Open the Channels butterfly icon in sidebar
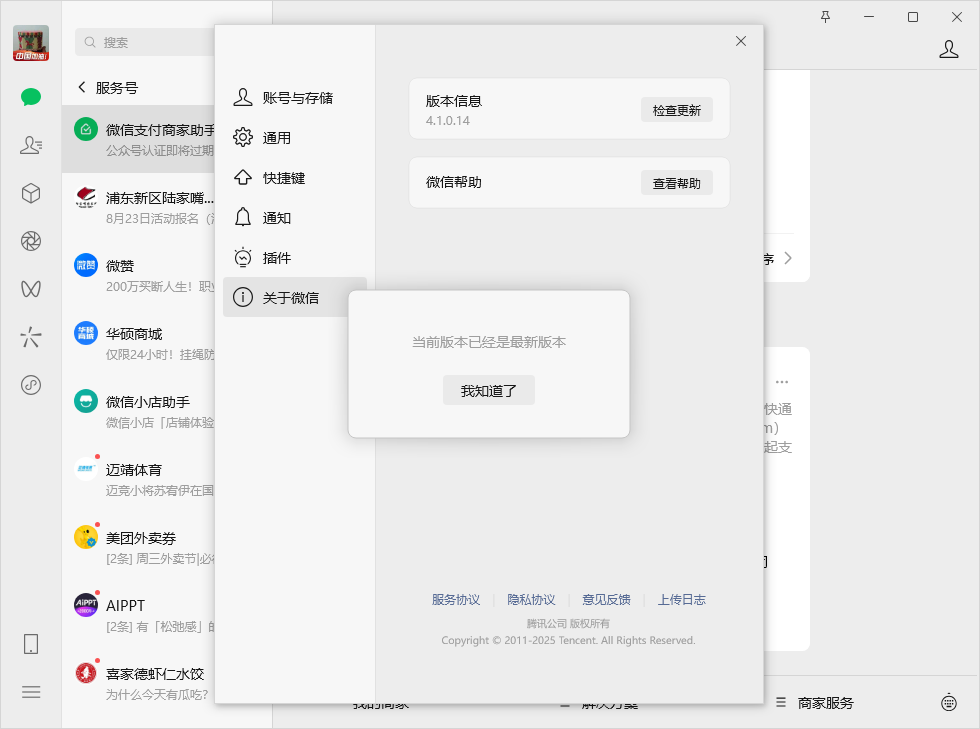Image resolution: width=980 pixels, height=729 pixels. pyautogui.click(x=31, y=289)
